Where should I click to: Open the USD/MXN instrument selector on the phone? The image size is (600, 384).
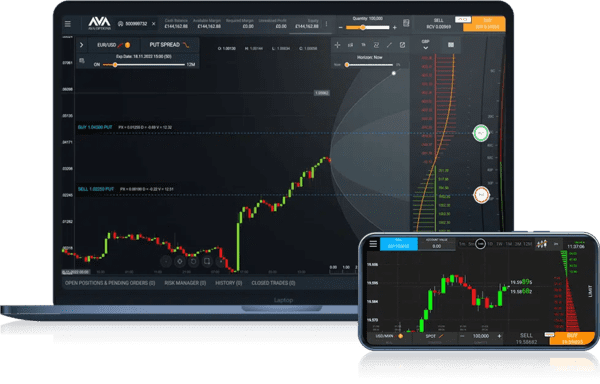coord(389,337)
